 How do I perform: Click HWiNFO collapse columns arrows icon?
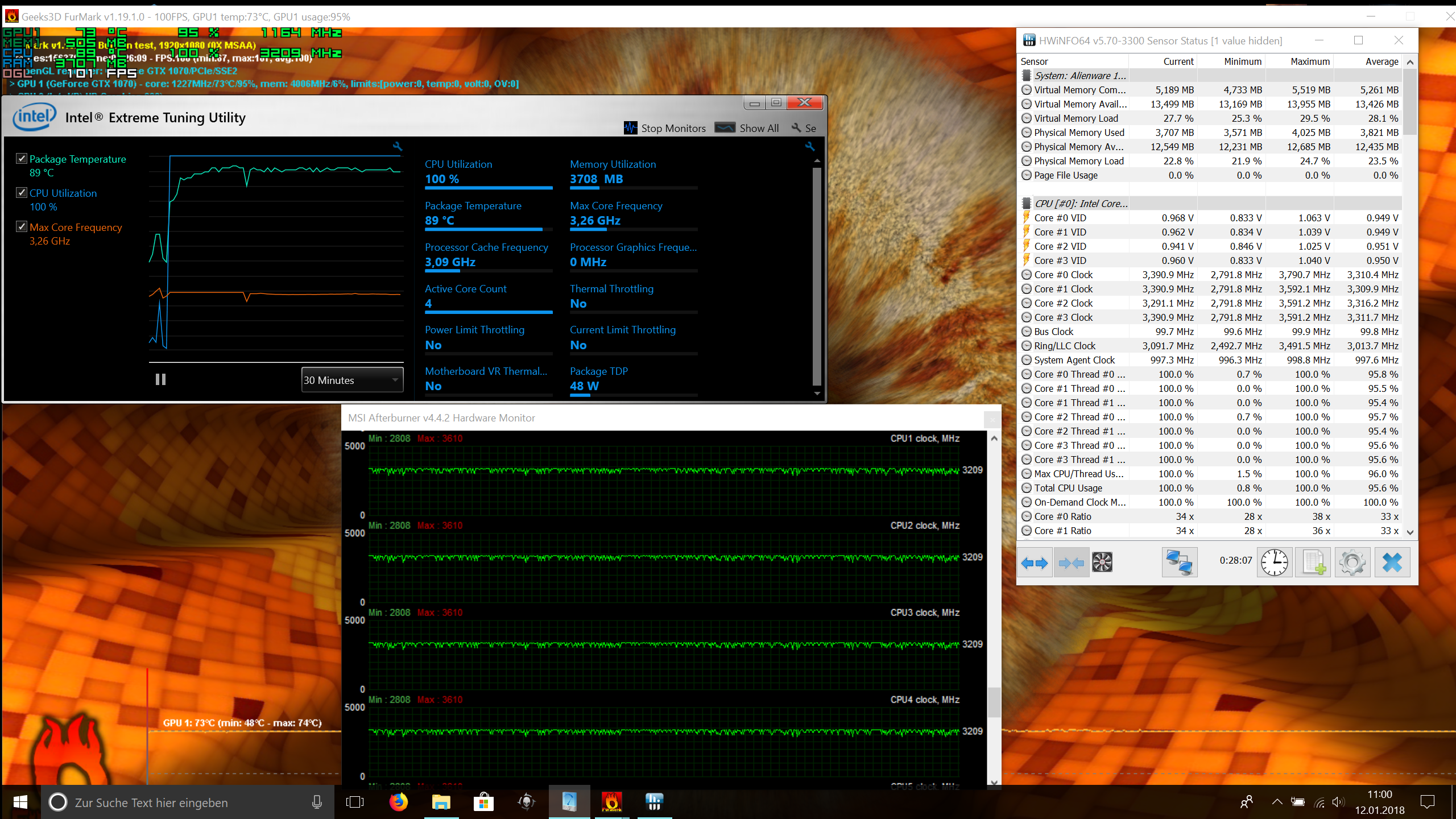[x=1072, y=562]
